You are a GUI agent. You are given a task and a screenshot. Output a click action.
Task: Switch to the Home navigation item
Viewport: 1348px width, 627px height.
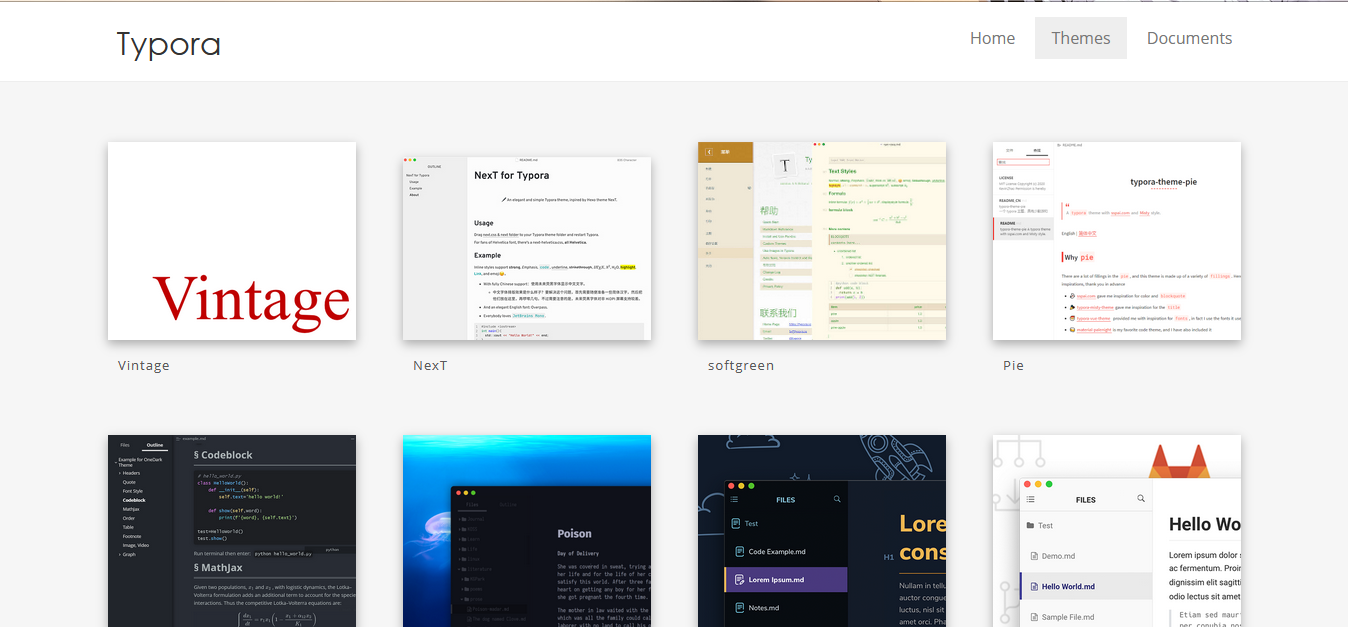click(x=992, y=38)
